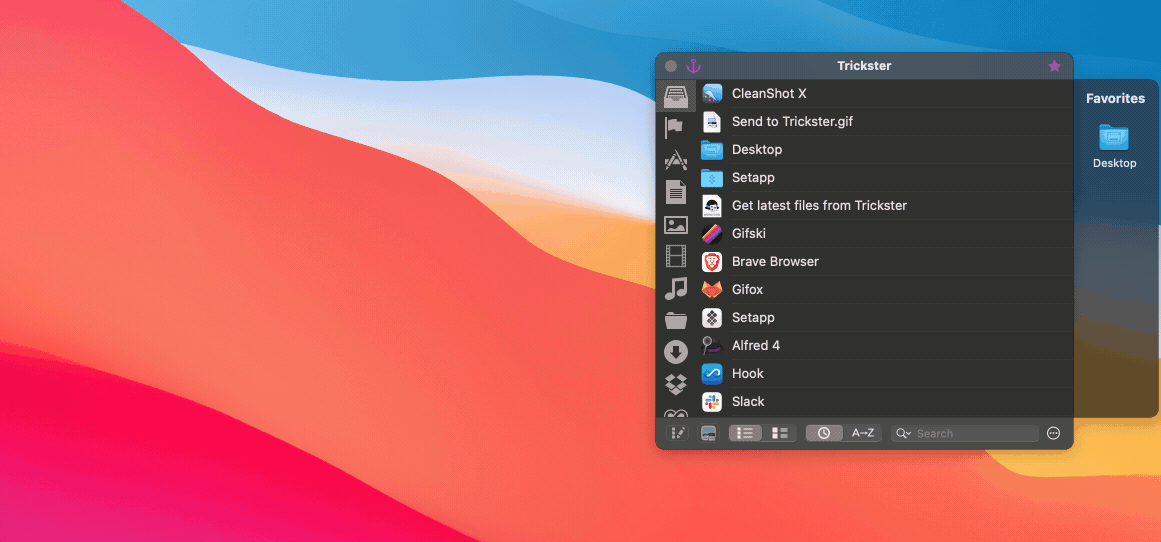The height and width of the screenshot is (542, 1161).
Task: Sort files by recent time clock
Action: point(824,433)
